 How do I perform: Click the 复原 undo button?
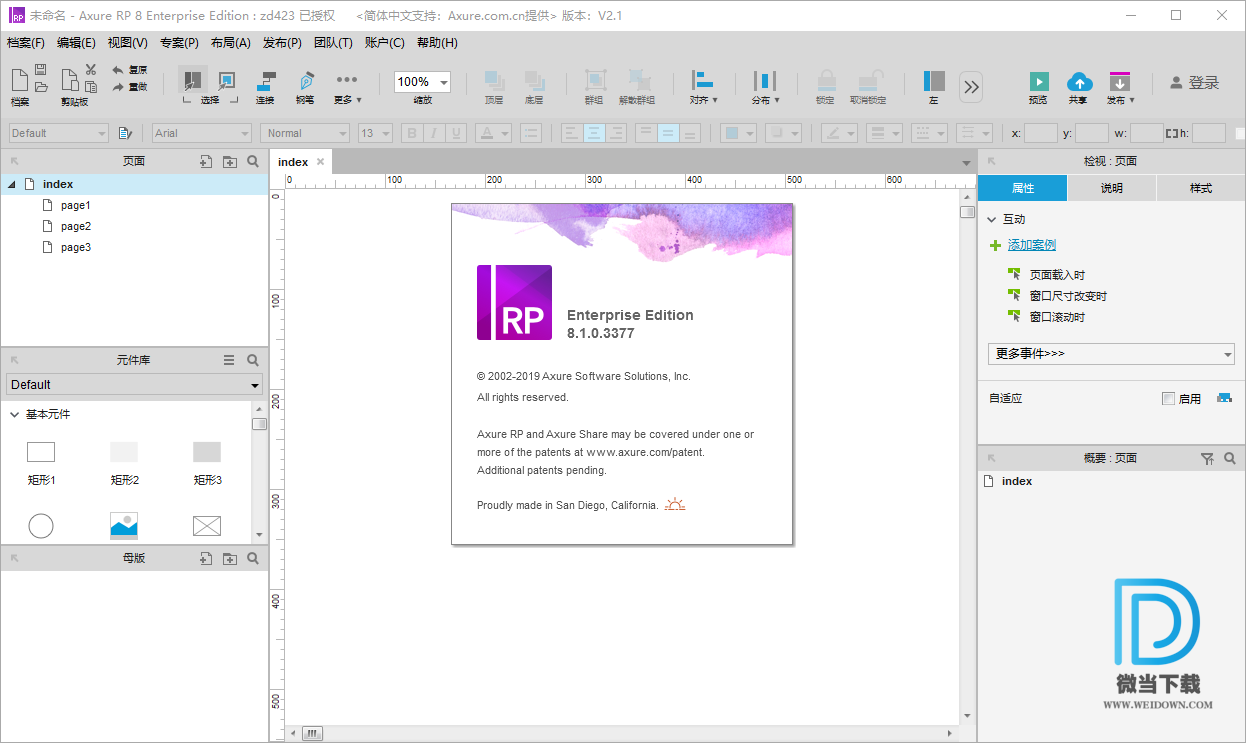click(x=130, y=70)
